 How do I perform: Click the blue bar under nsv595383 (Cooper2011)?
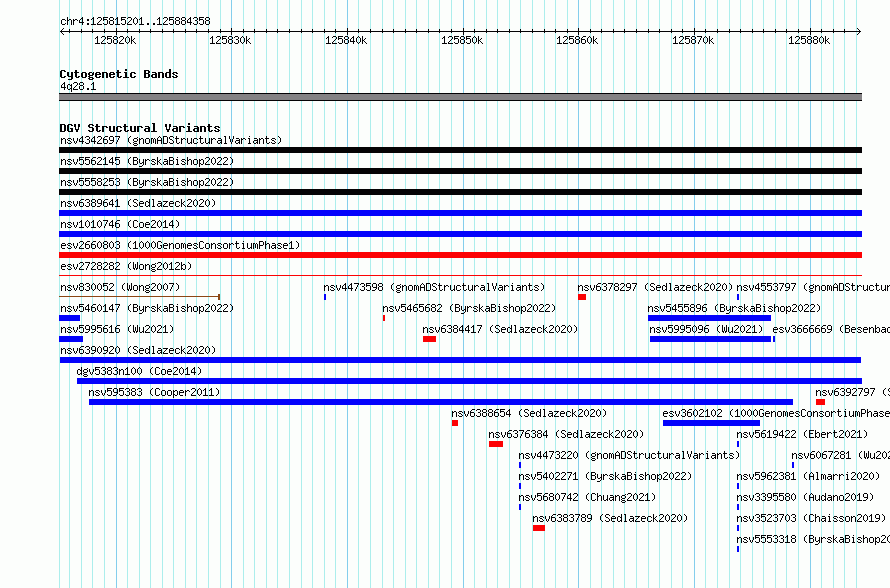[x=441, y=402]
